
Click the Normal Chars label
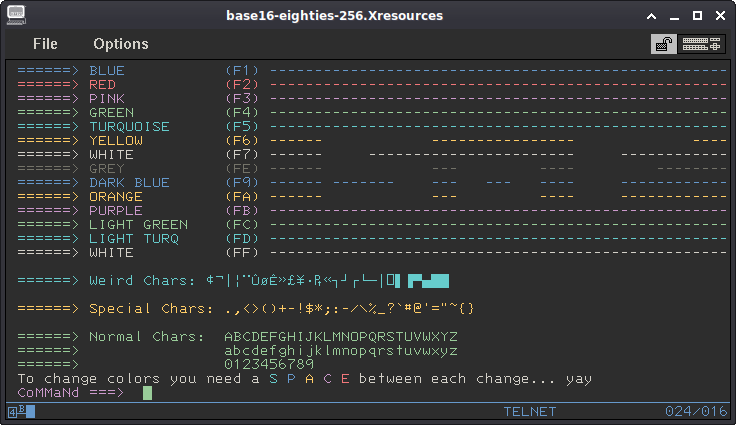[147, 337]
